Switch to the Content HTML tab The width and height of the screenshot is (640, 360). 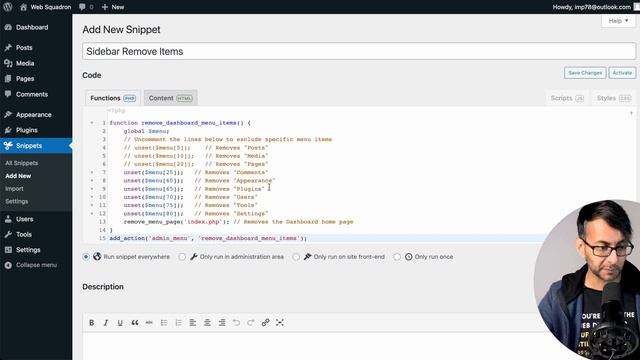point(171,98)
